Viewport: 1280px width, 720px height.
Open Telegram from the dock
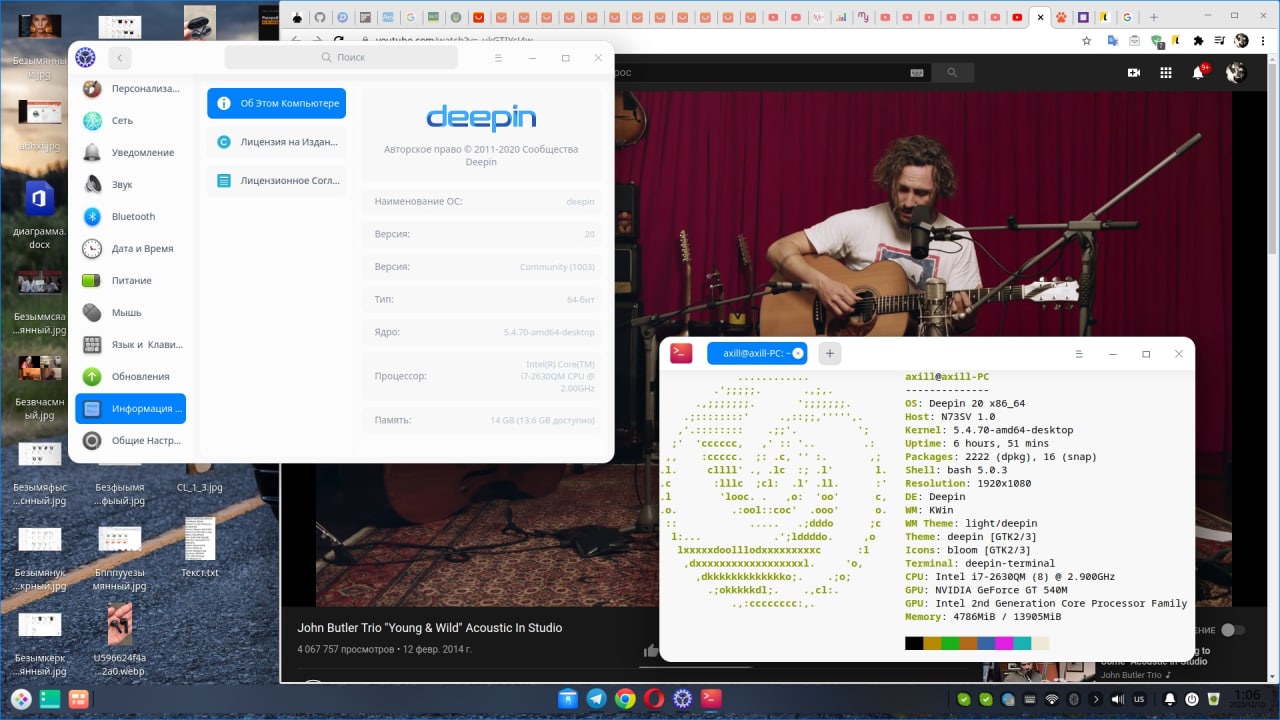(596, 699)
